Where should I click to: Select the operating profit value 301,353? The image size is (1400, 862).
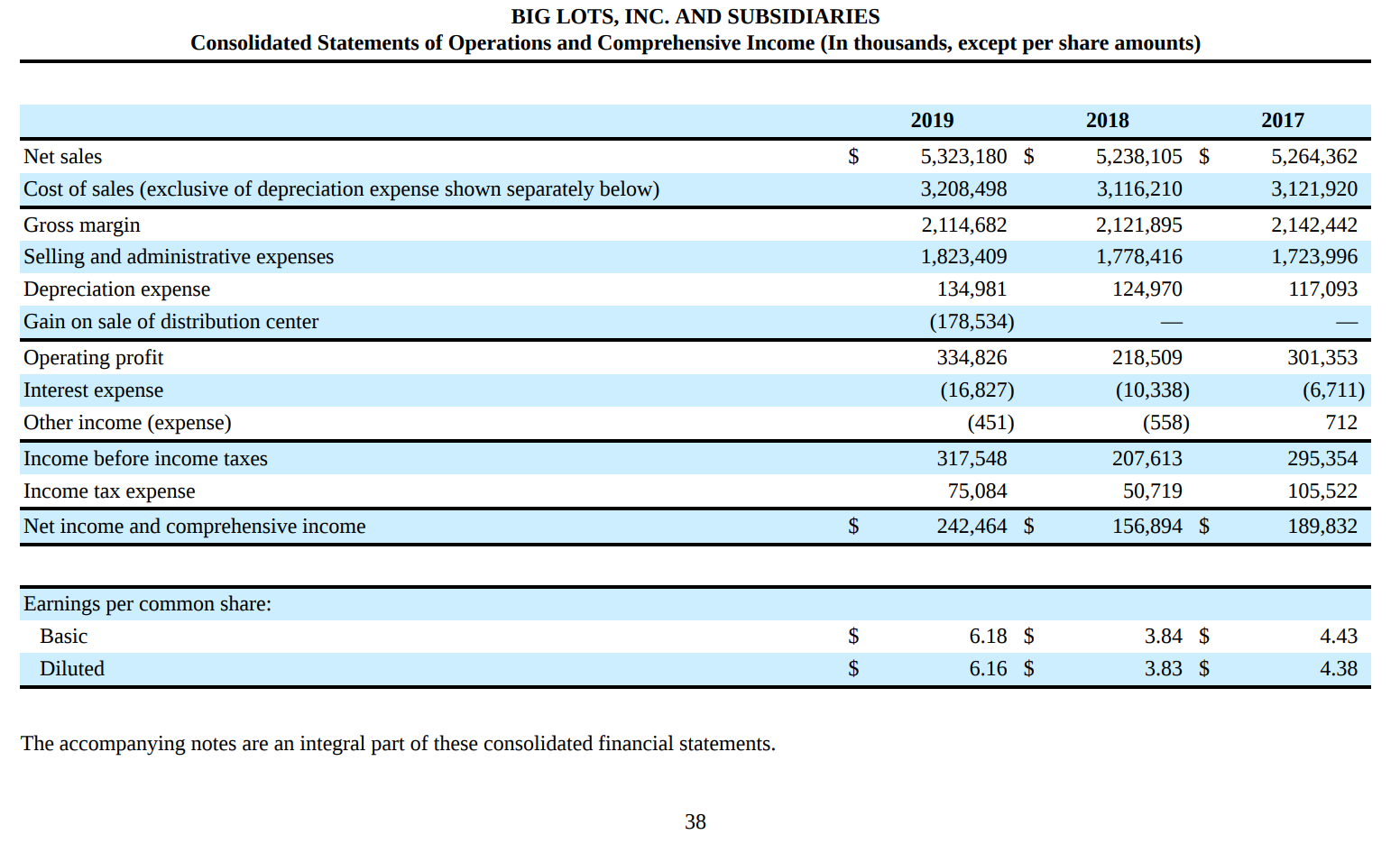point(1322,357)
